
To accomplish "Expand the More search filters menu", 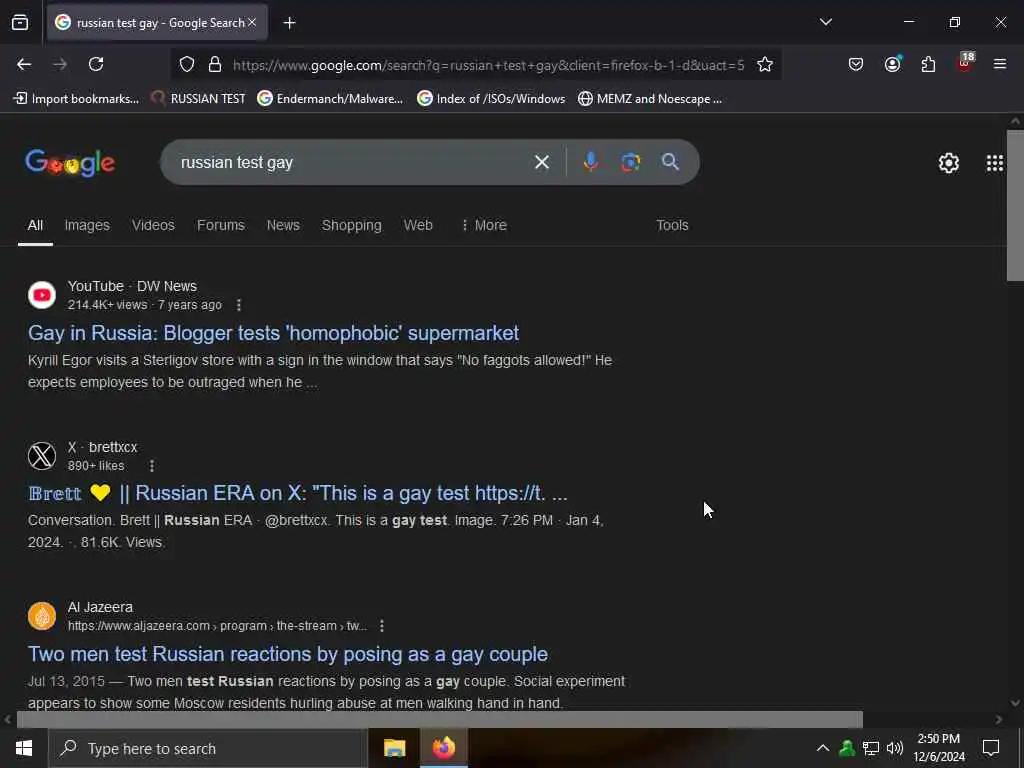I will [x=484, y=225].
